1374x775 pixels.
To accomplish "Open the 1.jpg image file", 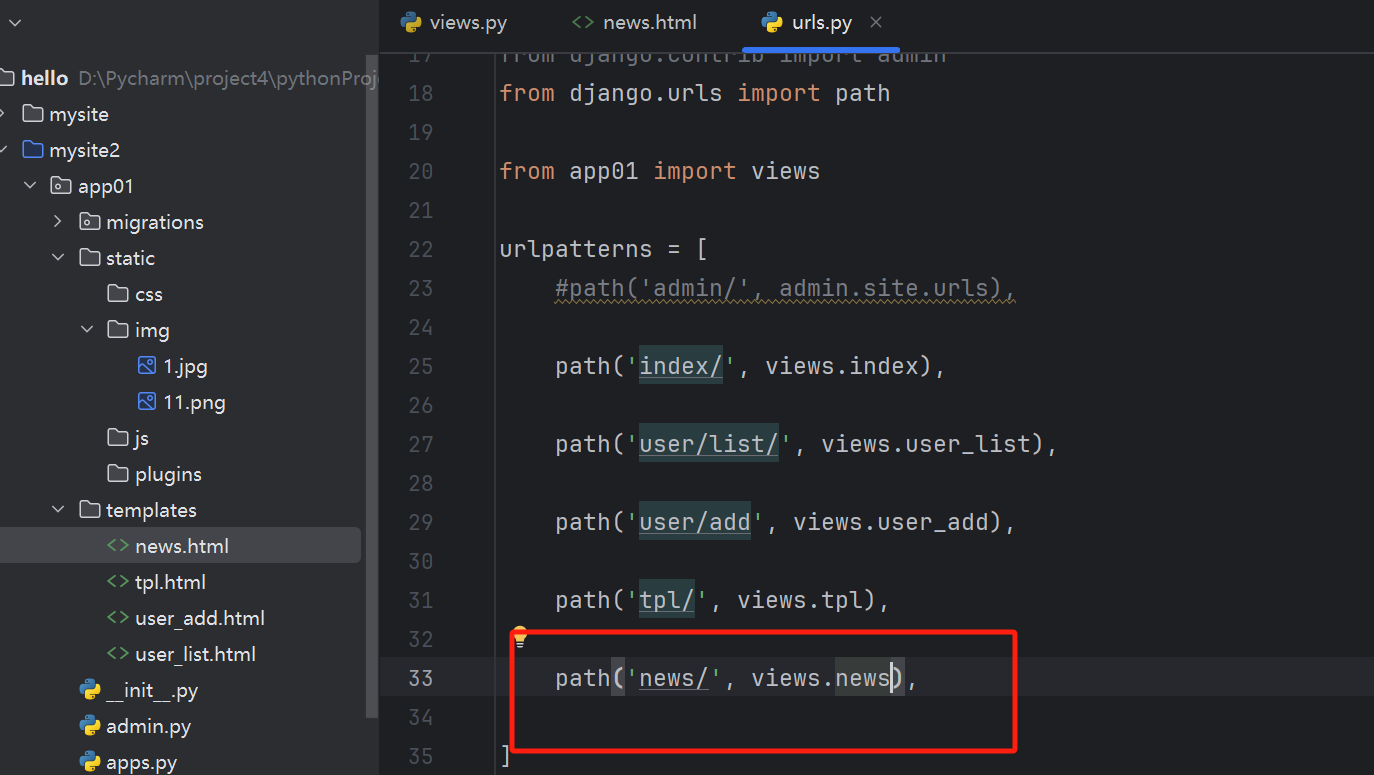I will tap(185, 366).
